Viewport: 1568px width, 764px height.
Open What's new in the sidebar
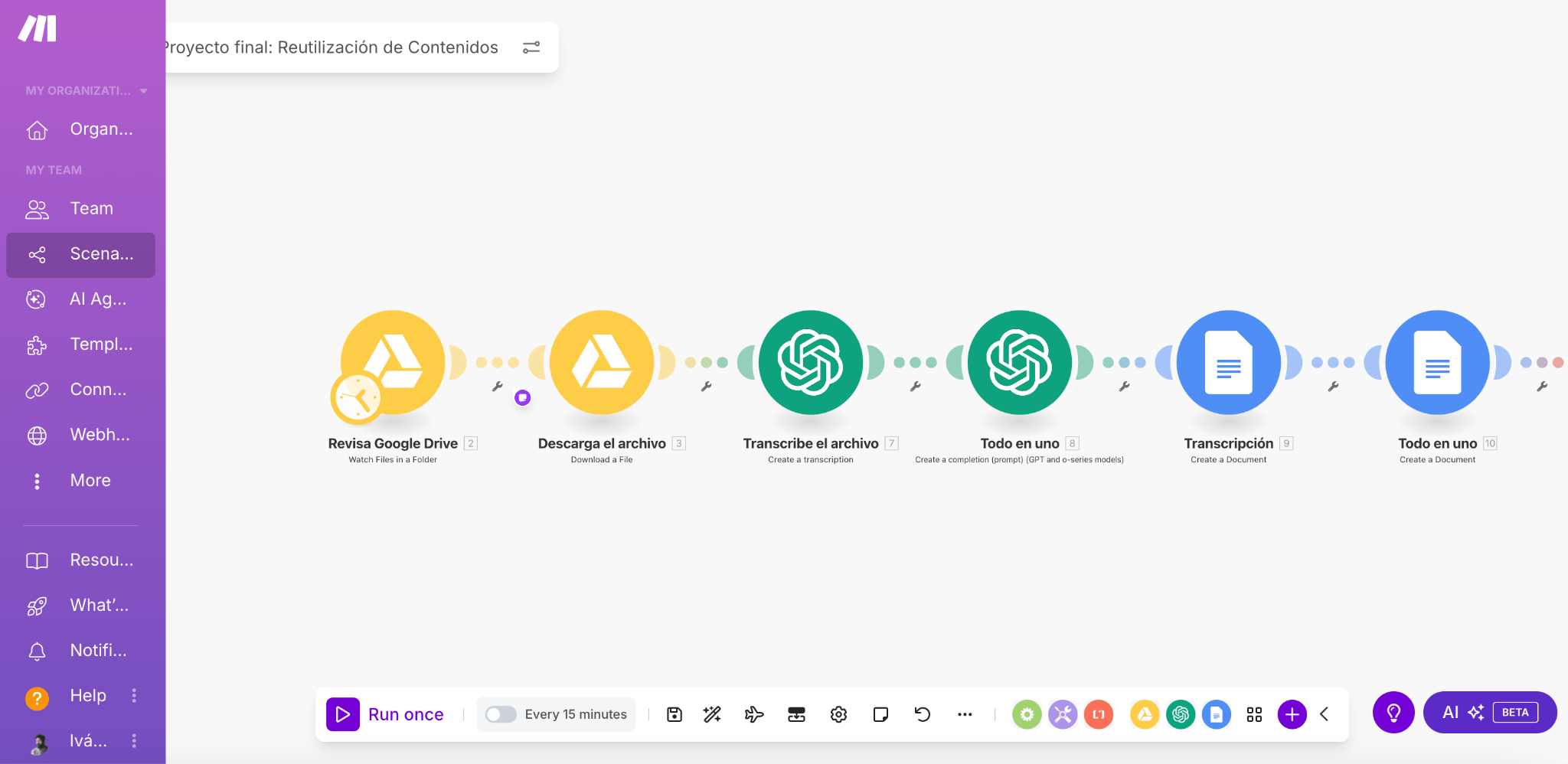pos(80,606)
